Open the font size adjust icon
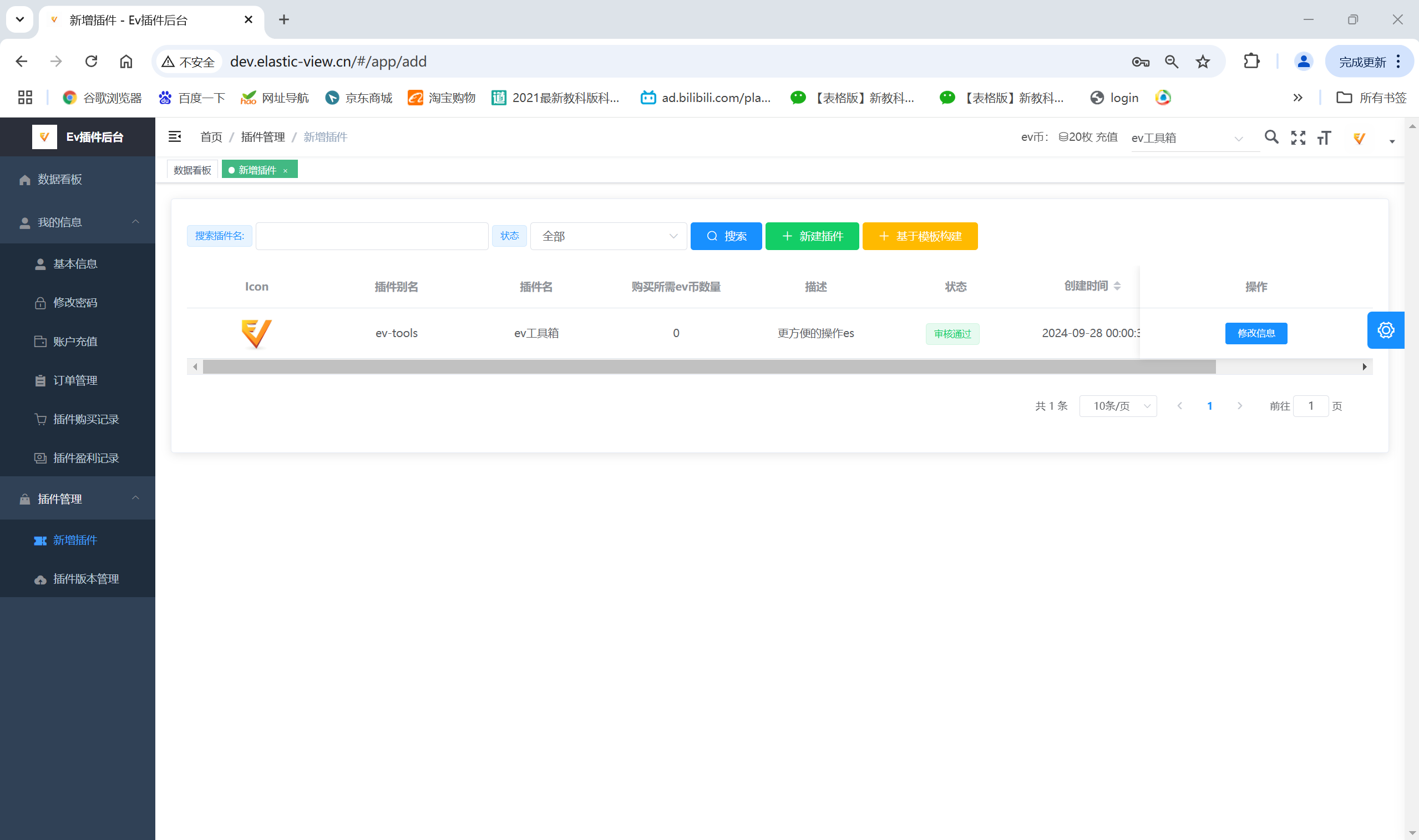 (x=1324, y=138)
